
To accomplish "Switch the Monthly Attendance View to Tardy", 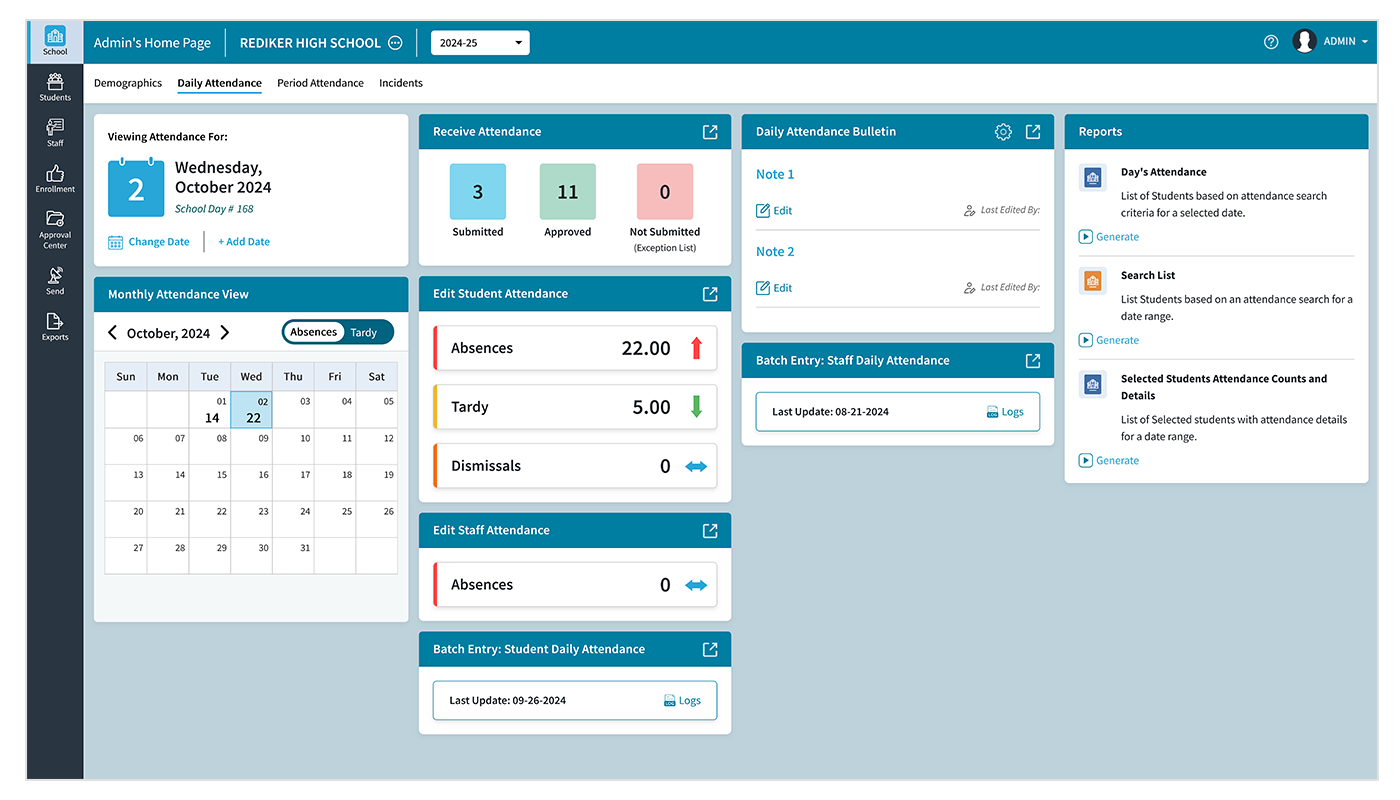I will point(364,331).
